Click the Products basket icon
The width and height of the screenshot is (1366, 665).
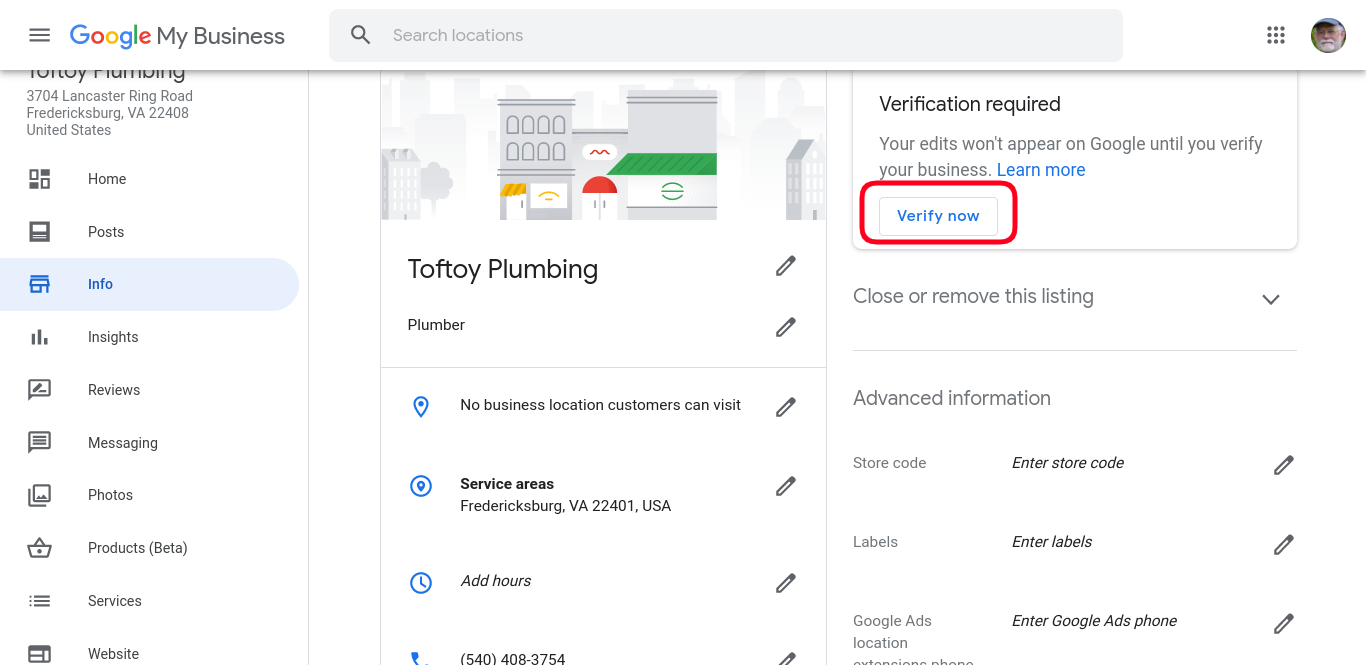[x=39, y=548]
